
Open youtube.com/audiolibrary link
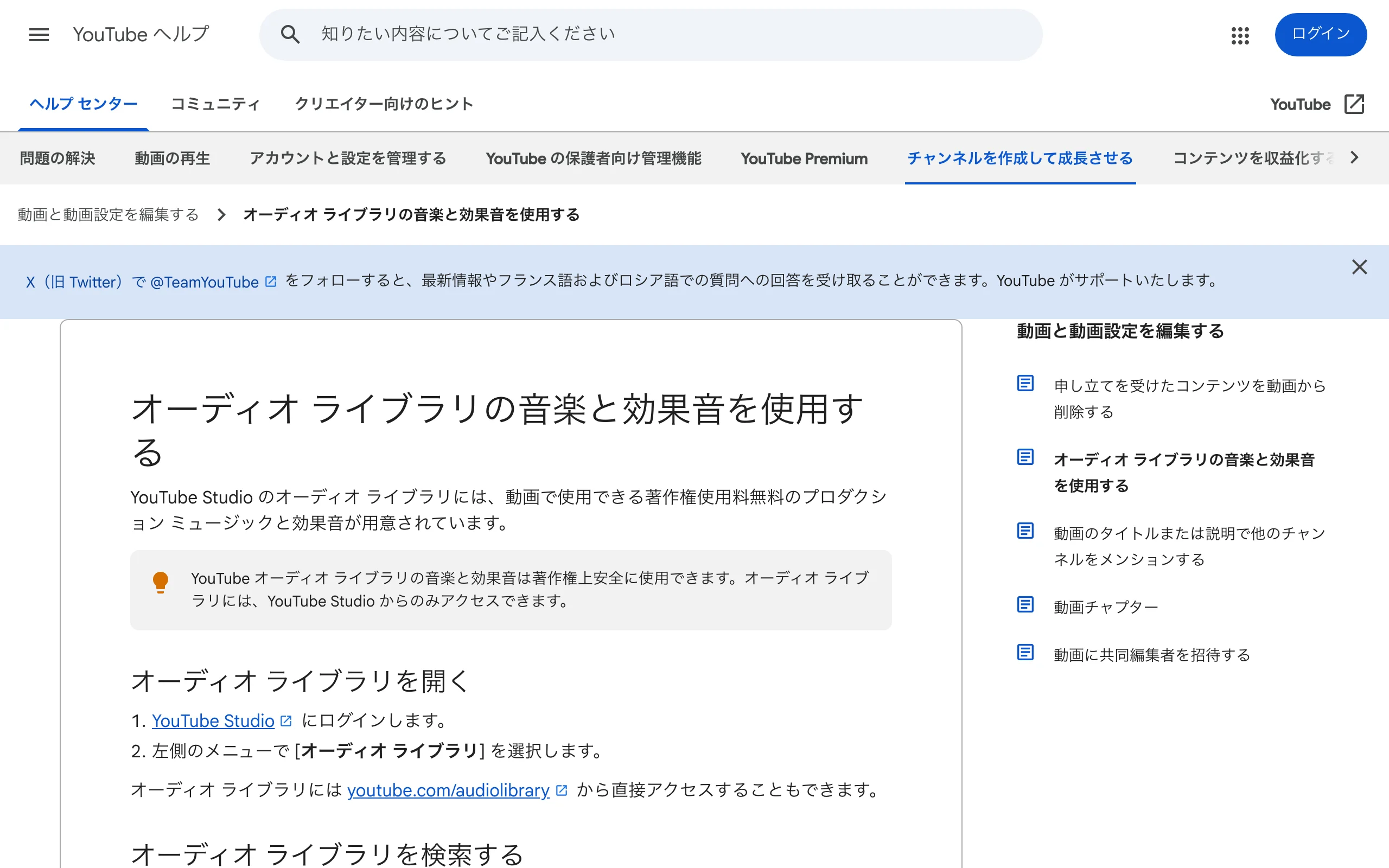coord(448,790)
